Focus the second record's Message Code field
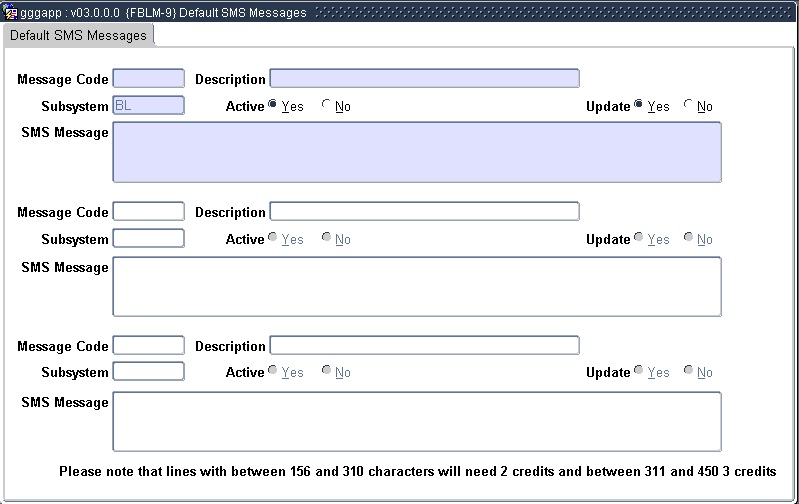799x504 pixels. tap(149, 212)
